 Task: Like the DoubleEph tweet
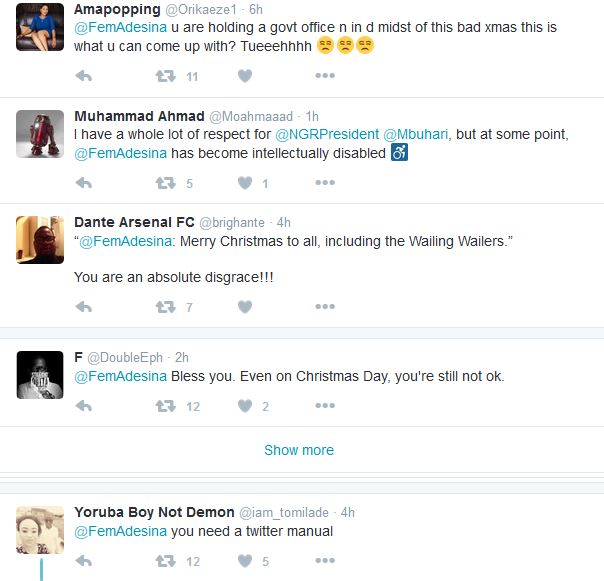point(244,406)
